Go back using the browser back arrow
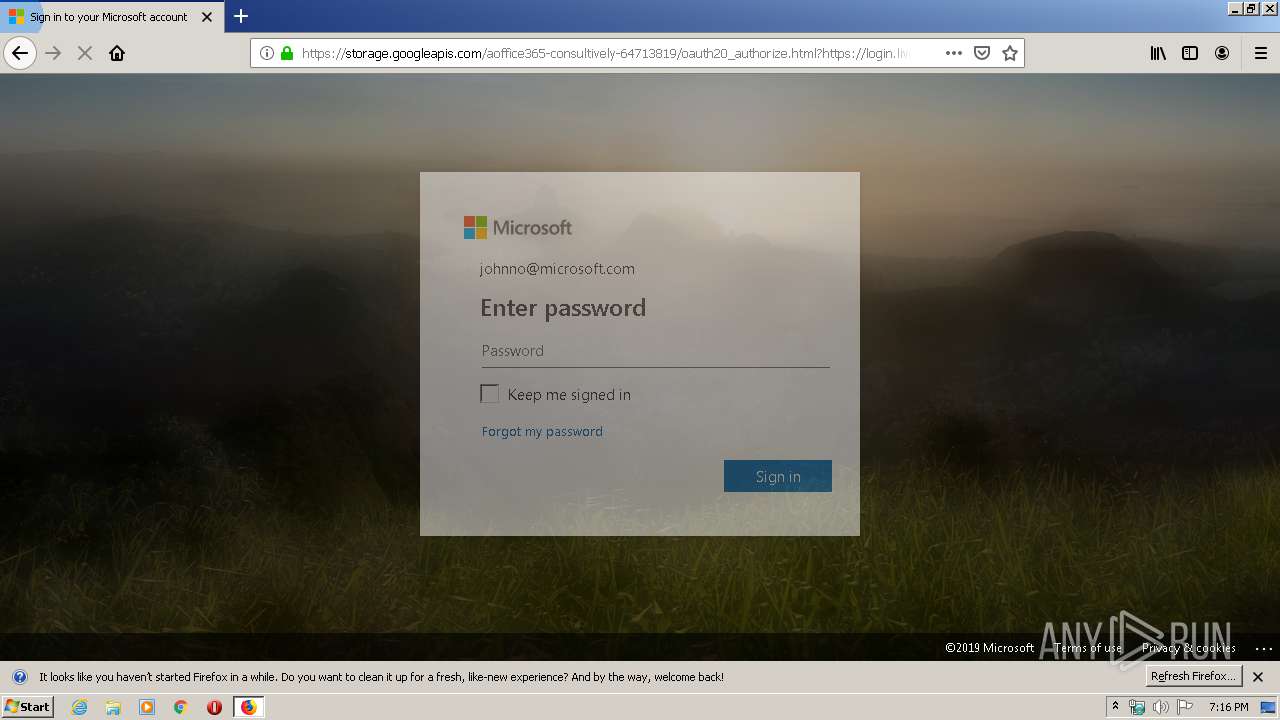 pos(20,53)
